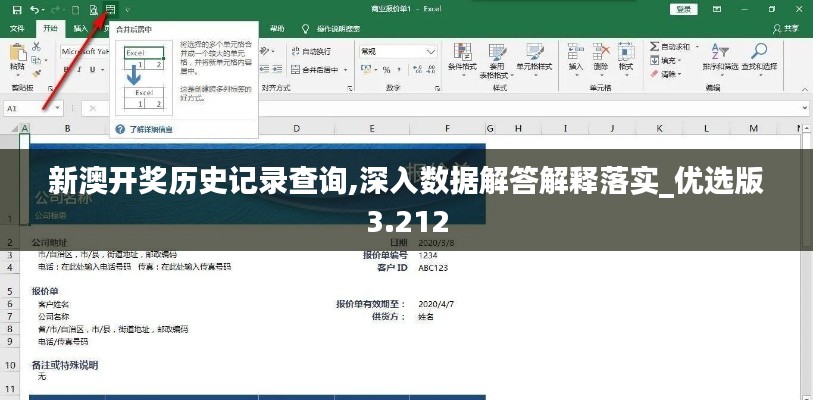Open the 剪贴板 clipboard dialog launcher

point(50,88)
